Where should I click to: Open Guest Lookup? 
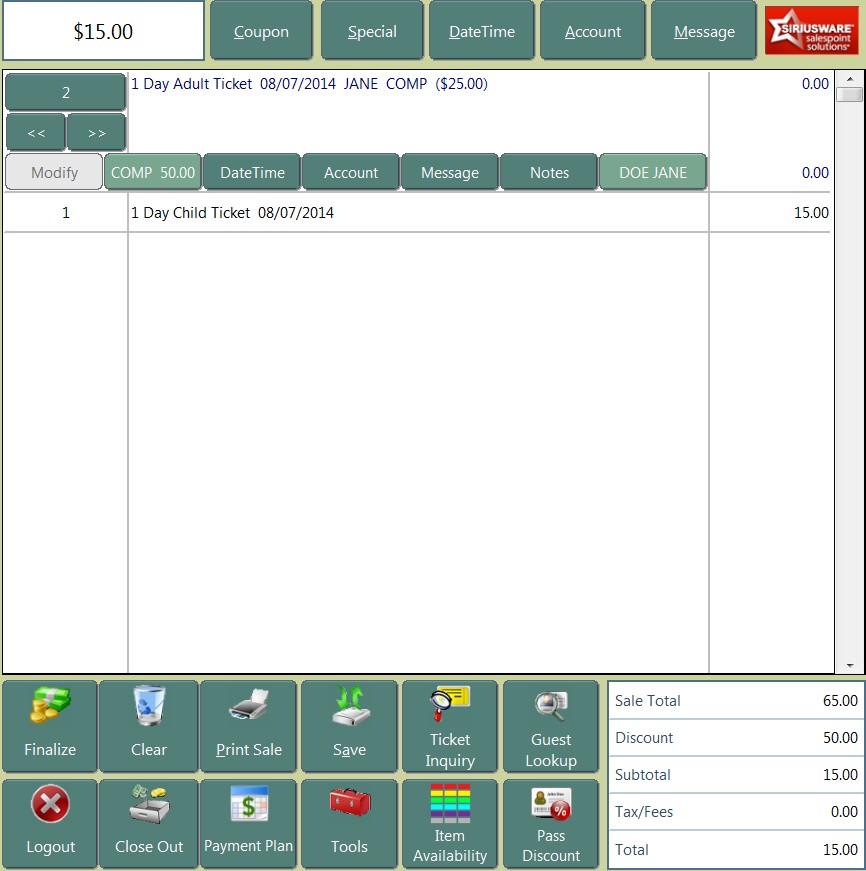click(x=551, y=726)
